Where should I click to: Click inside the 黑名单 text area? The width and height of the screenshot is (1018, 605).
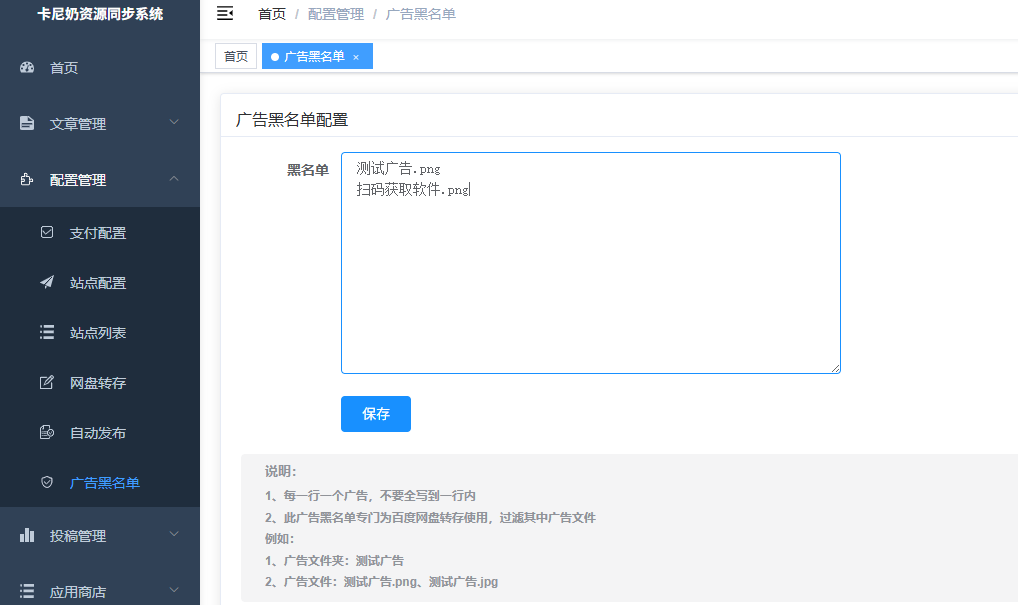coord(590,260)
